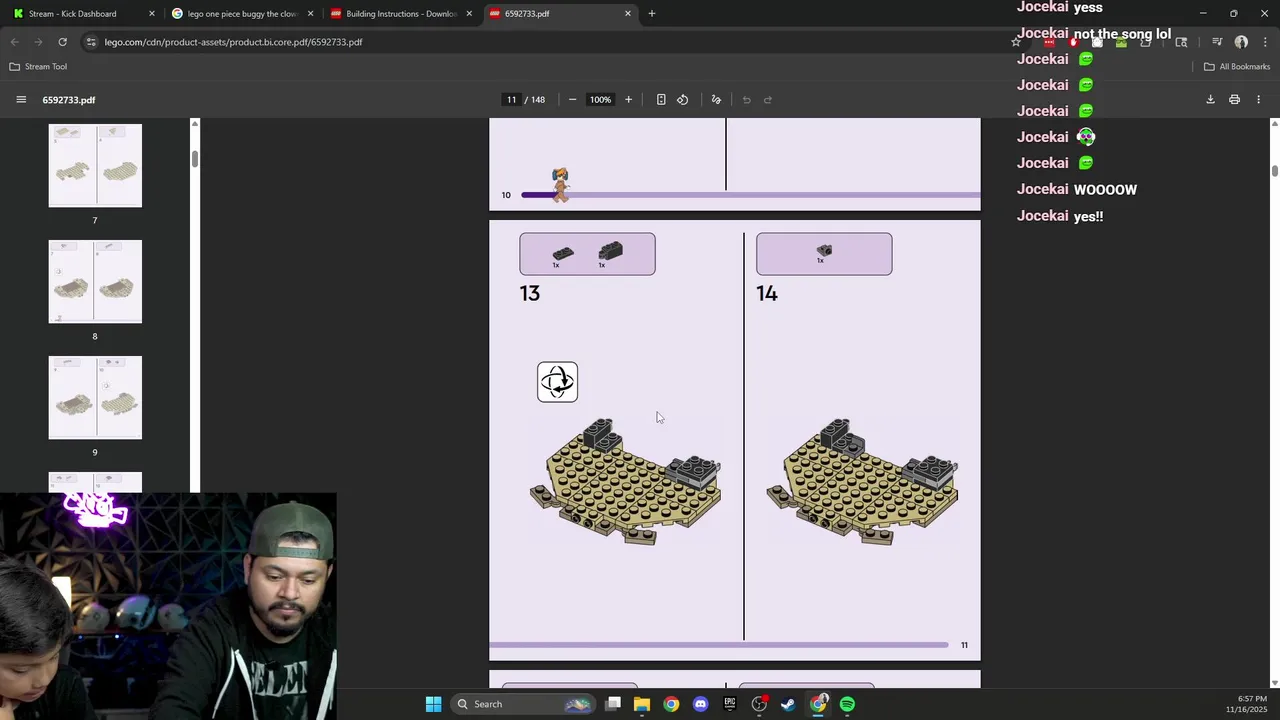Open the All Bookmarks folder
The height and width of the screenshot is (720, 1280).
[1237, 67]
